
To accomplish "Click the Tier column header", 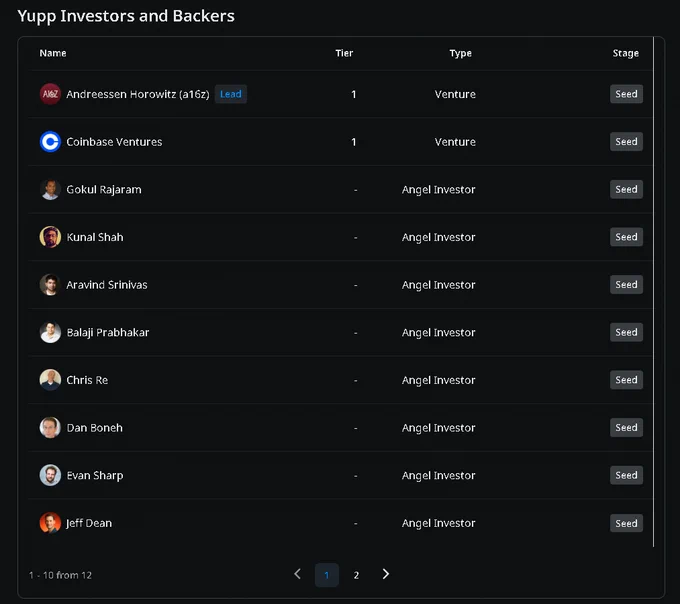I will 344,53.
